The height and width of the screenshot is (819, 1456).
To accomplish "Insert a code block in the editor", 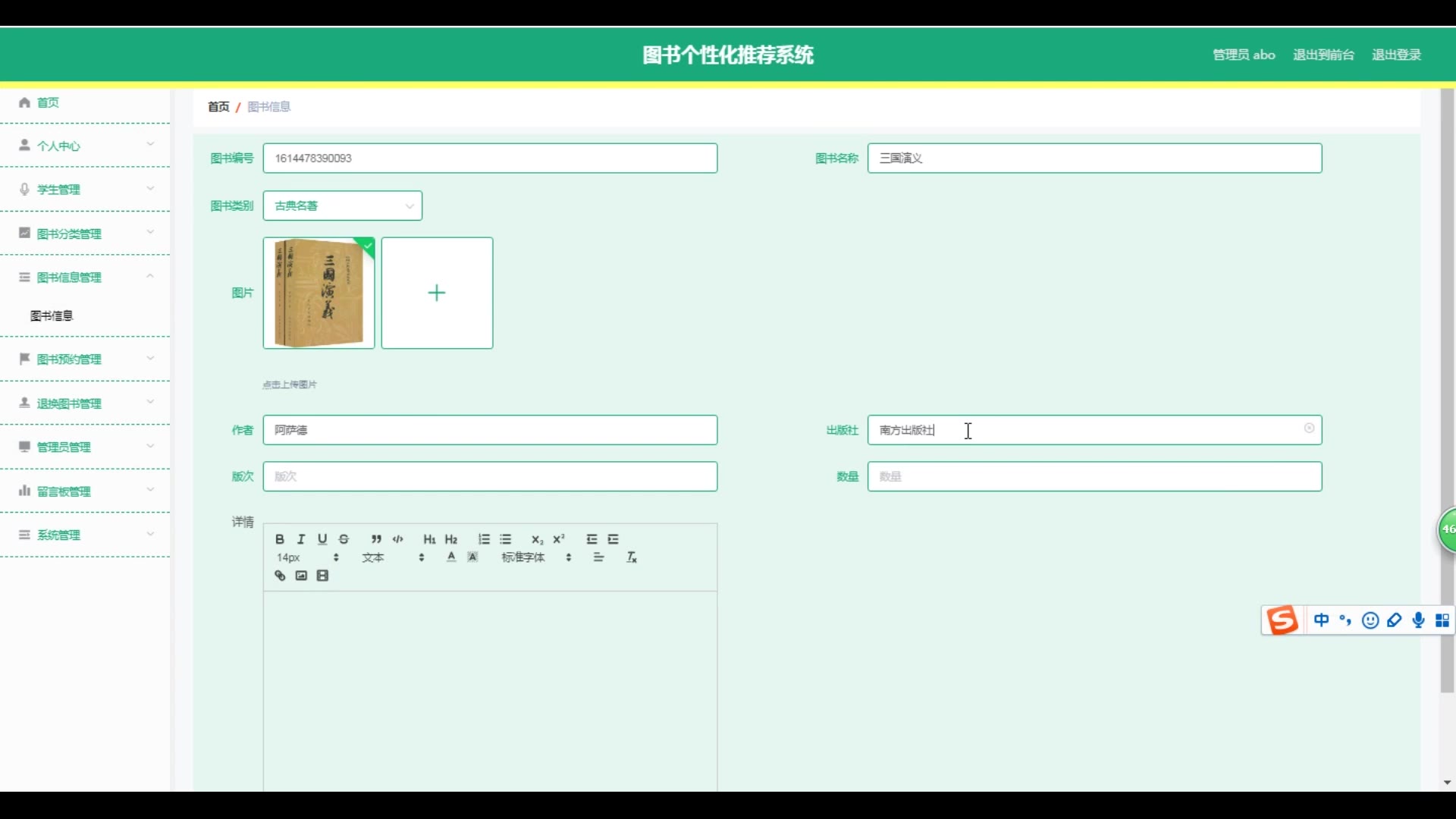I will [x=398, y=539].
